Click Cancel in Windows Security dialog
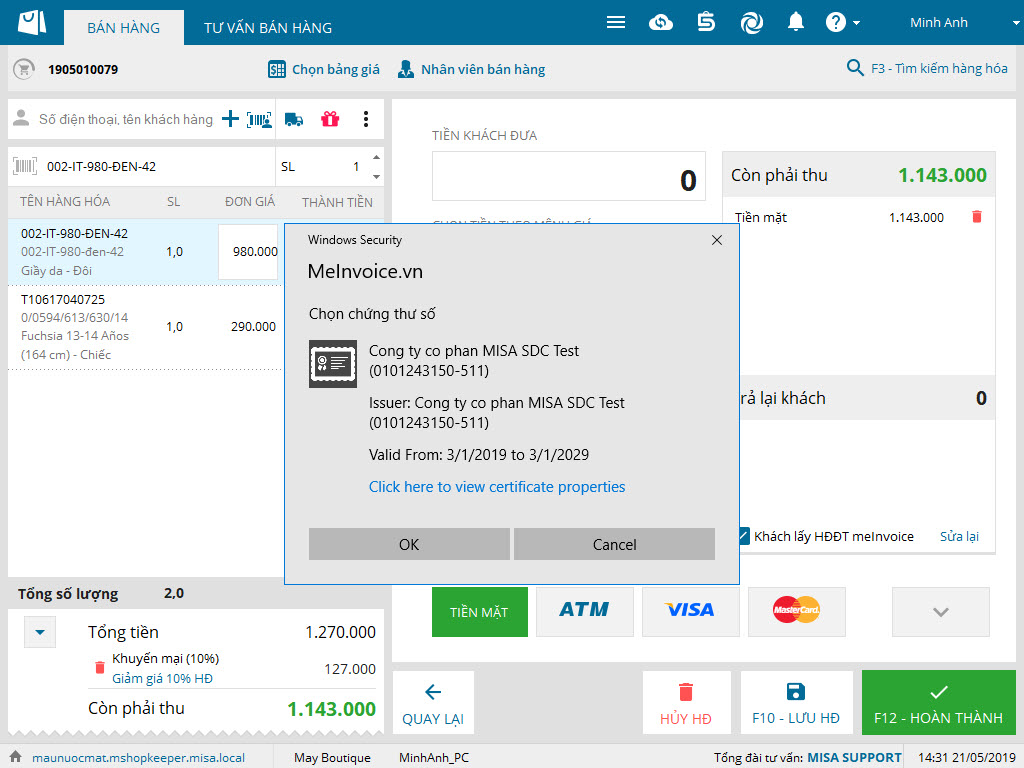1024x768 pixels. point(614,544)
